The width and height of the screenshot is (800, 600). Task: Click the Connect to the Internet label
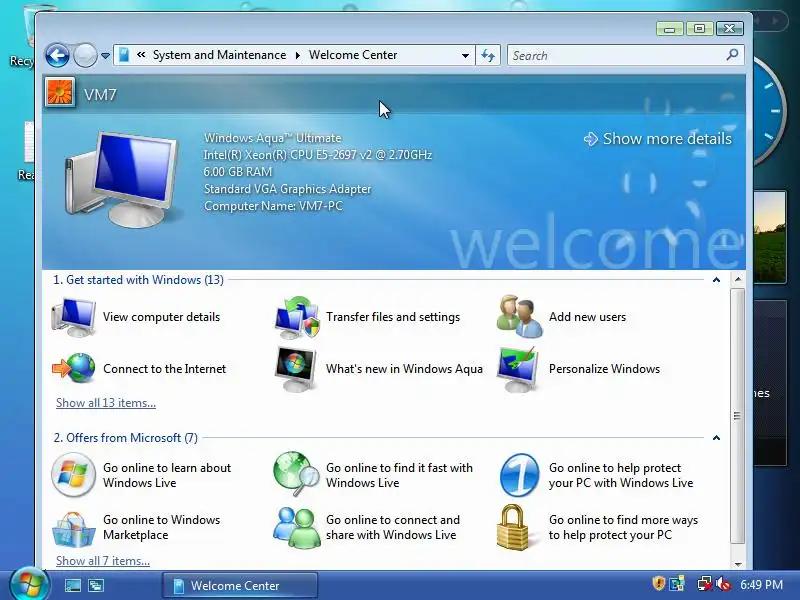[x=164, y=369]
